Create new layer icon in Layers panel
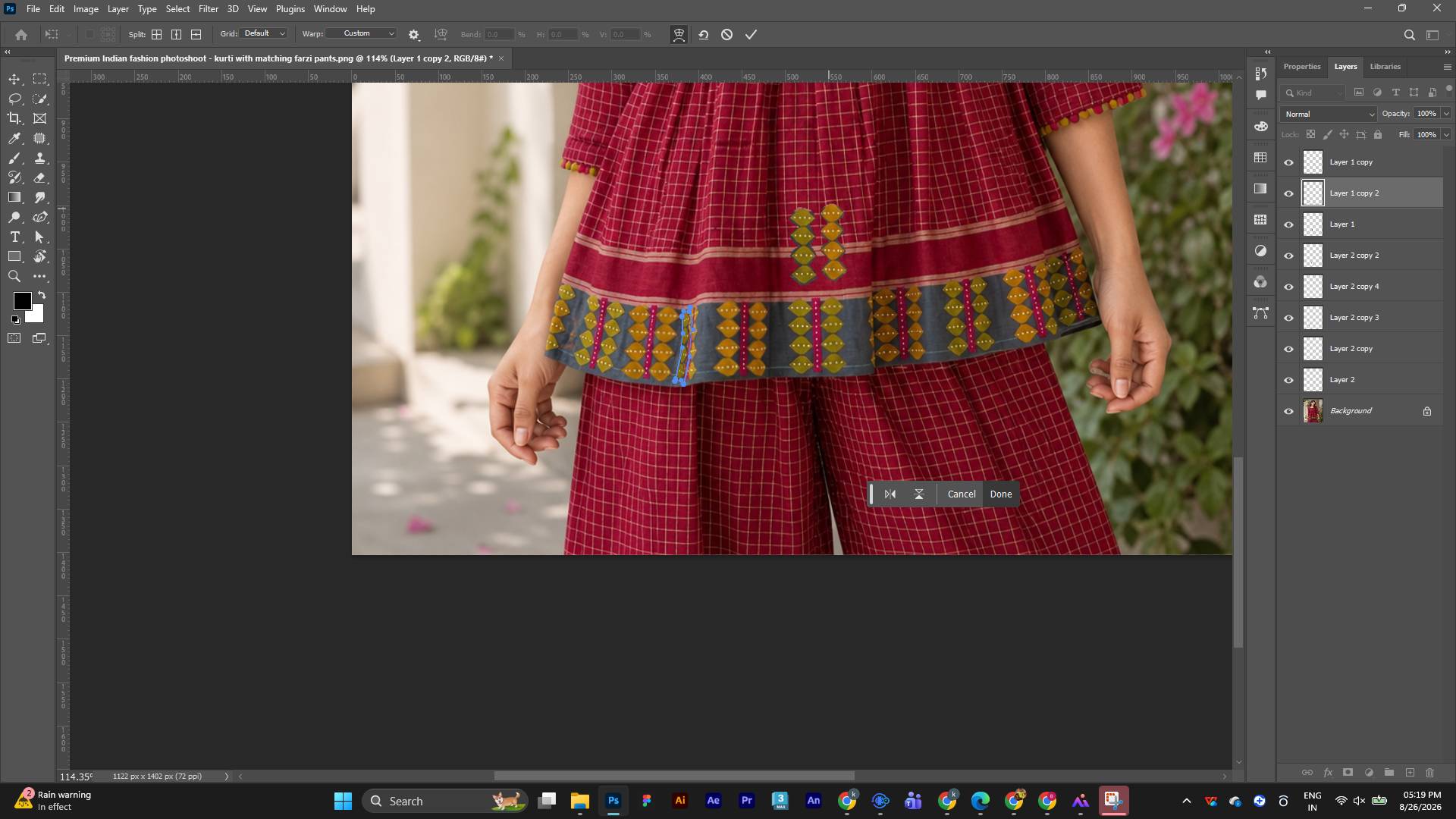The height and width of the screenshot is (819, 1456). point(1410,773)
